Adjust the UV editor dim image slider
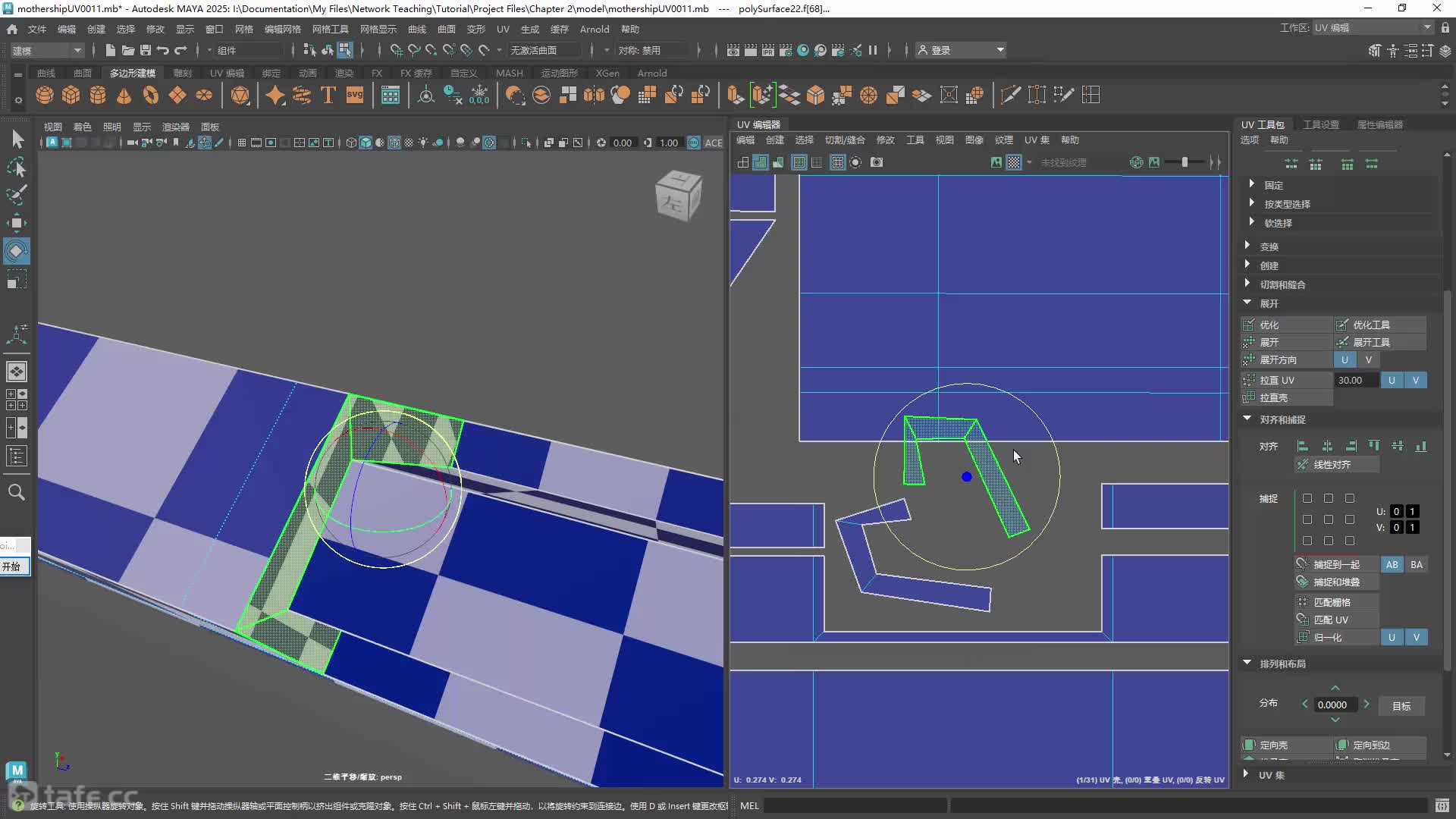This screenshot has height=819, width=1456. pos(1185,162)
